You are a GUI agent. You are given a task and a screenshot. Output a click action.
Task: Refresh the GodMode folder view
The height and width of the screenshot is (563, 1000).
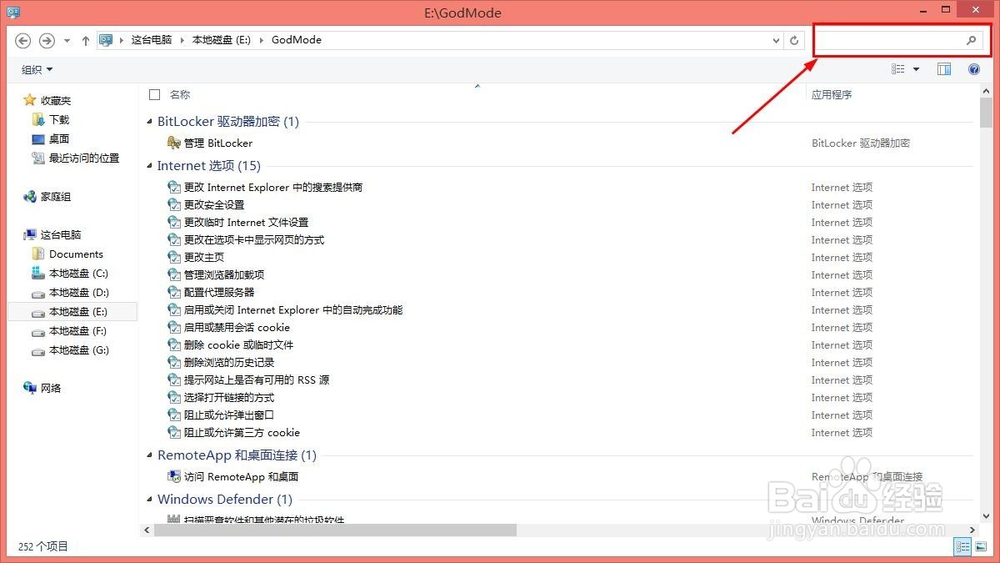click(794, 40)
